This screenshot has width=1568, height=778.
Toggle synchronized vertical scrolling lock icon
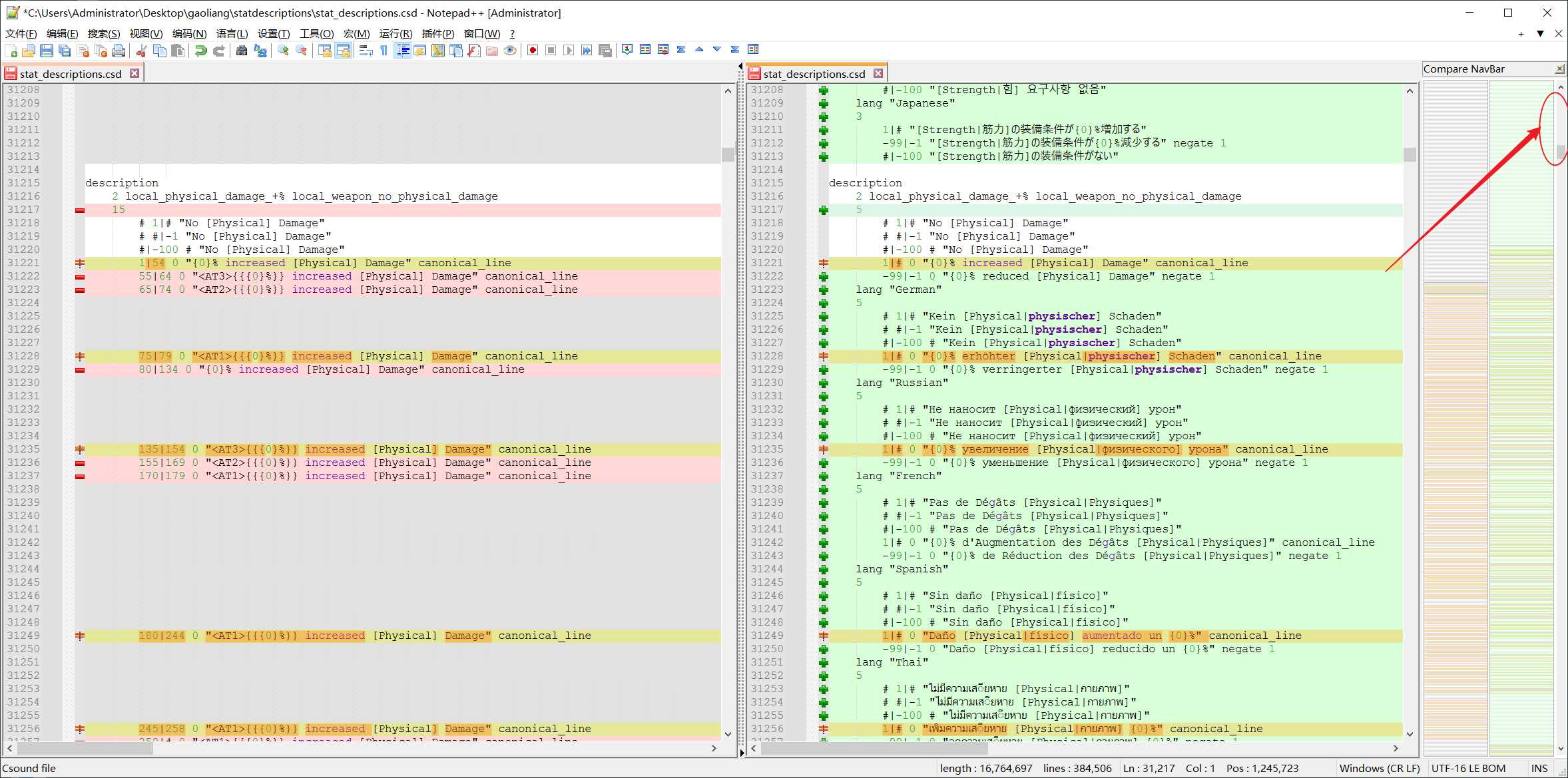pos(325,51)
